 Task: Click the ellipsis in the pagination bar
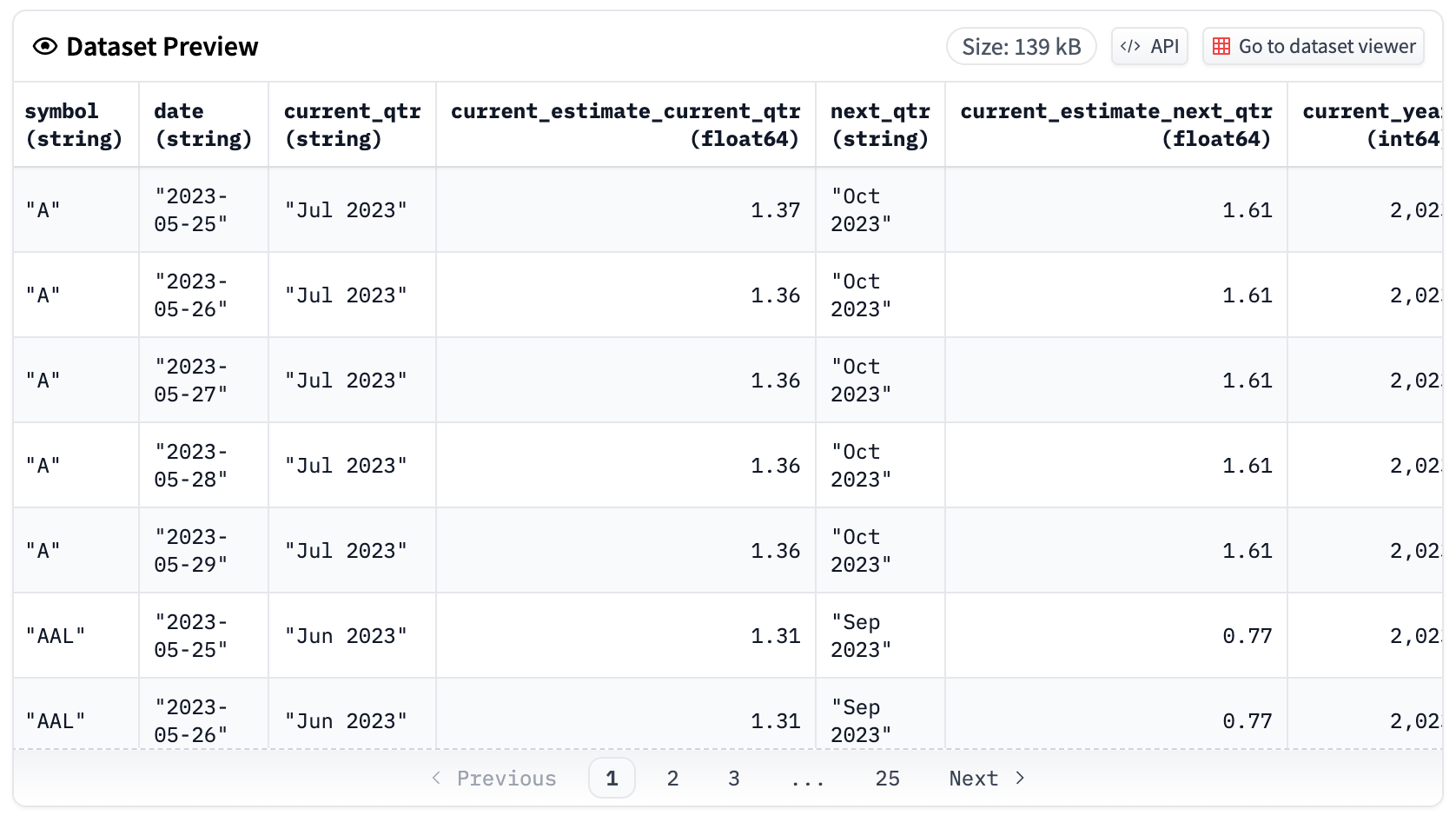808,778
